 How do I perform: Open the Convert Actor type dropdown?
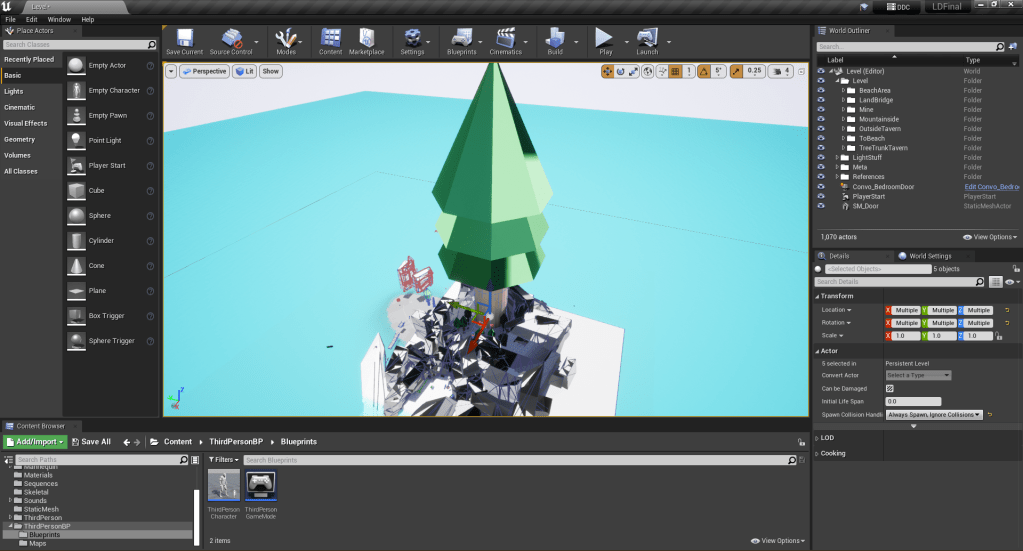918,375
